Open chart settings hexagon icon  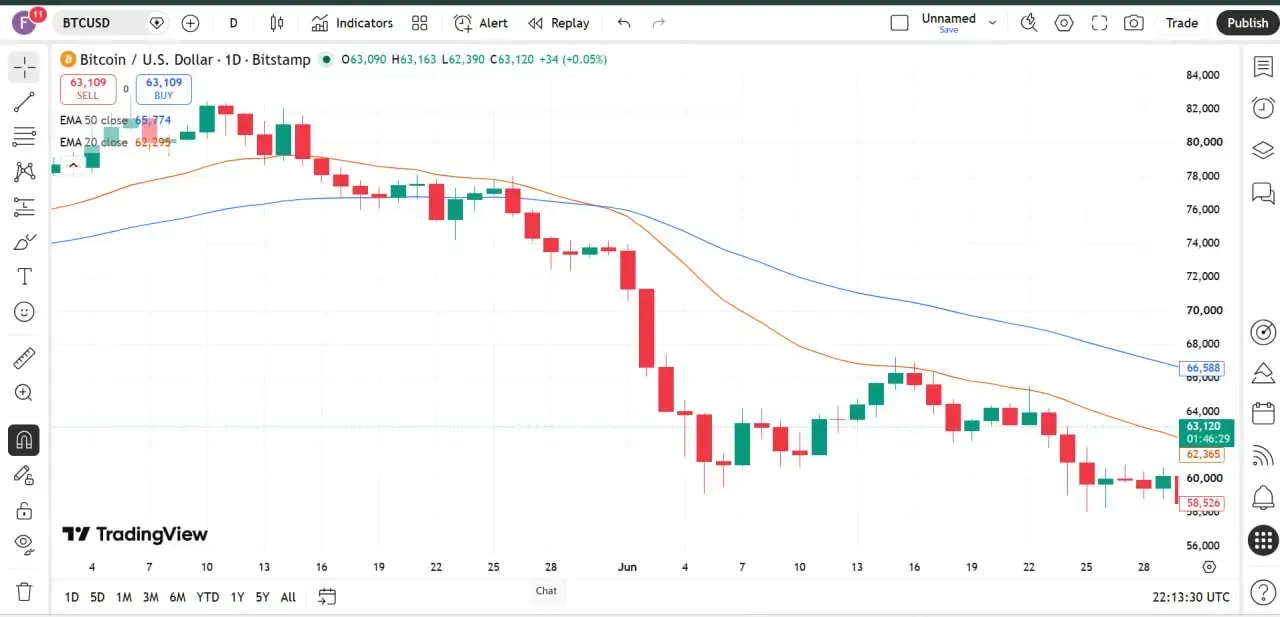coord(1064,22)
